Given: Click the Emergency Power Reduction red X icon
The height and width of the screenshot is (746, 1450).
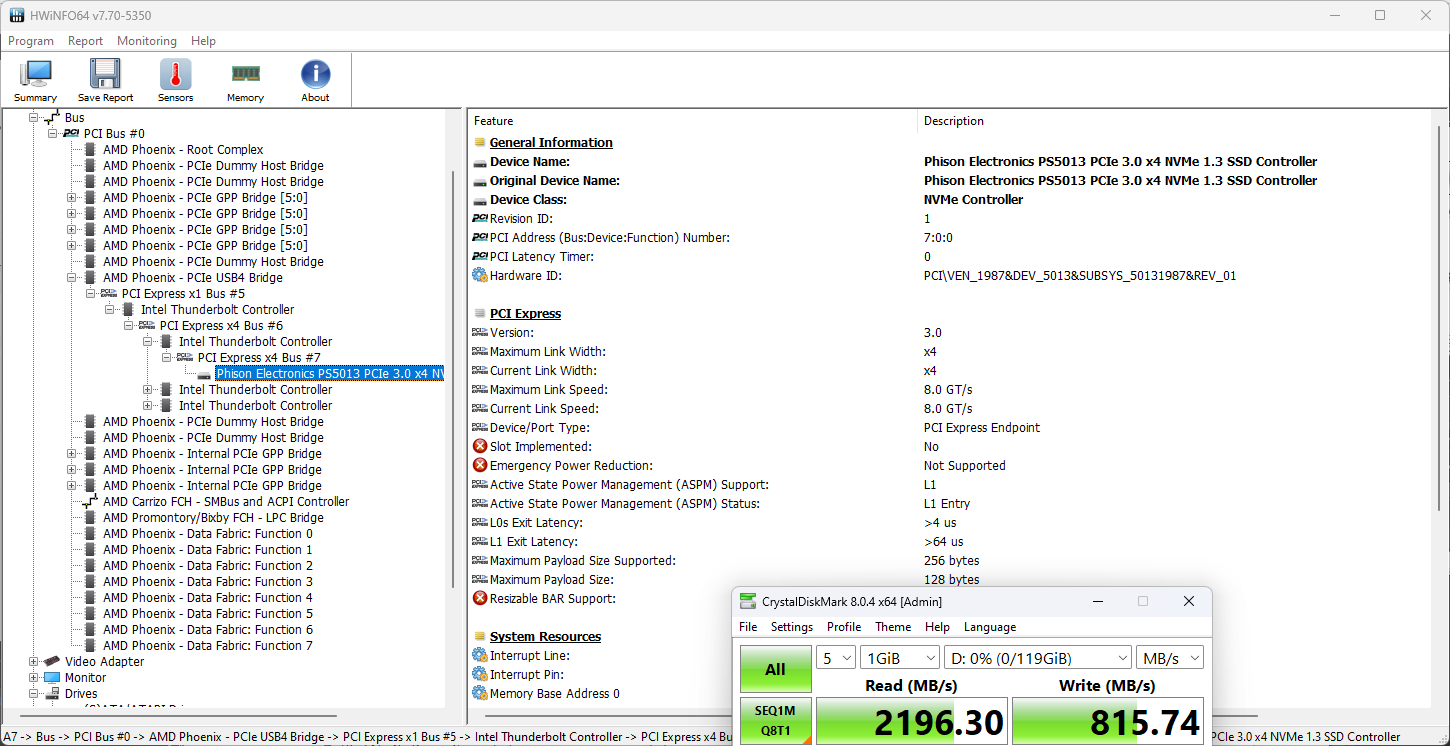Looking at the screenshot, I should click(x=480, y=465).
